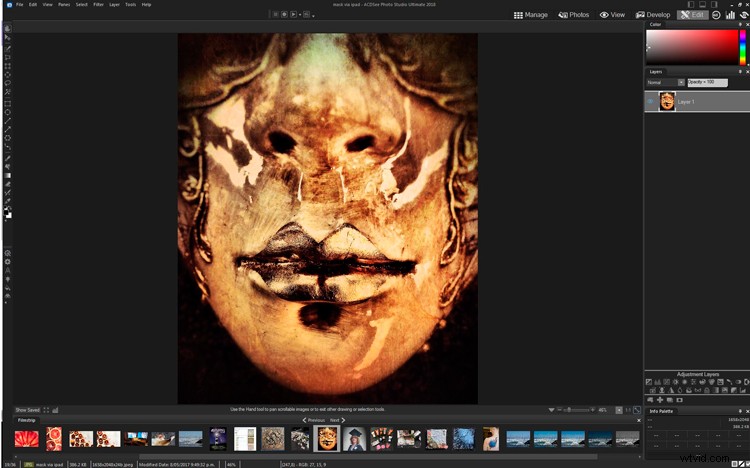Hide Layer 1 using eye icon
The image size is (750, 468).
650,102
